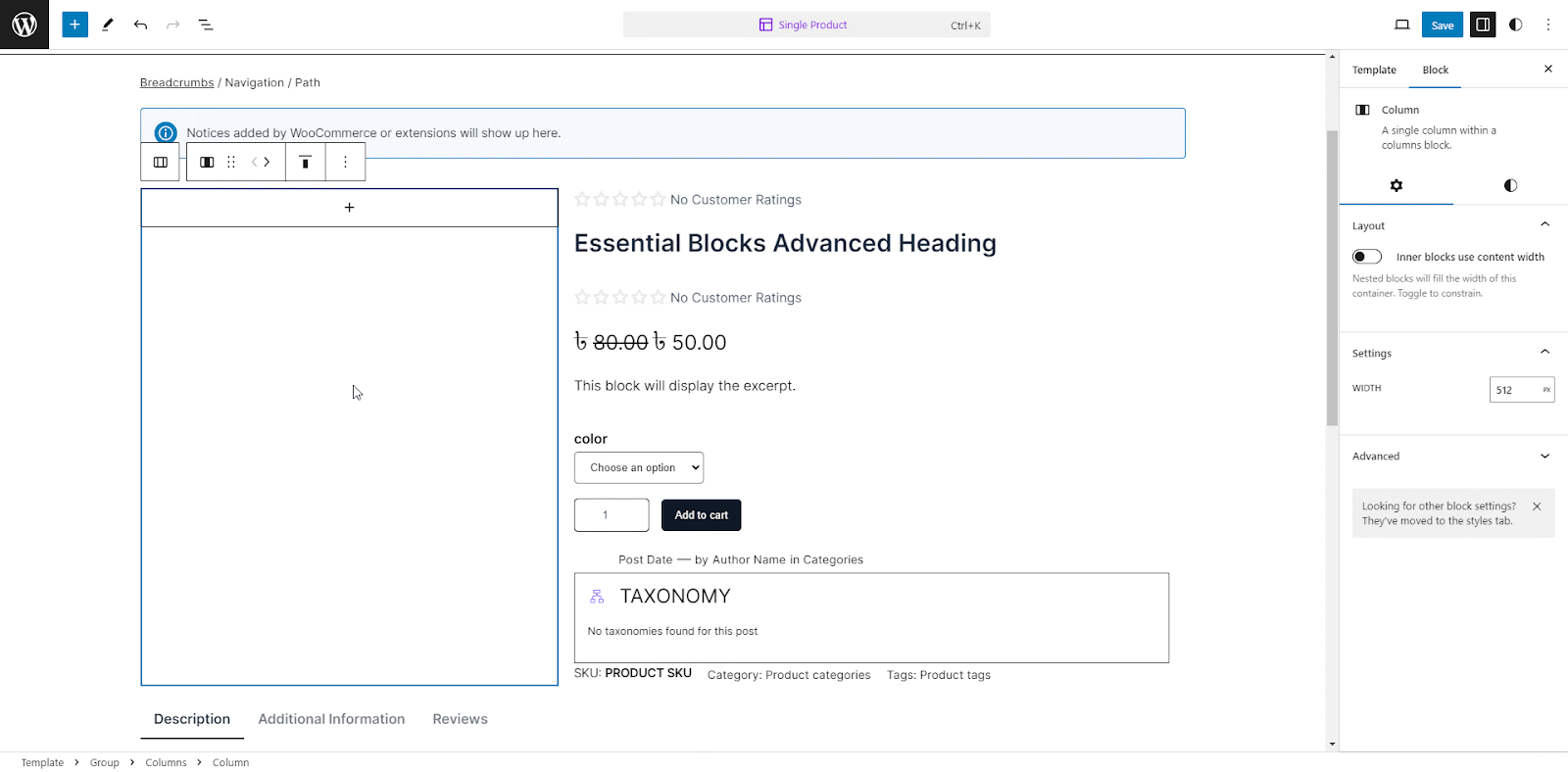Dismiss the block settings notice
Screen dimensions: 1568x772
[1537, 507]
